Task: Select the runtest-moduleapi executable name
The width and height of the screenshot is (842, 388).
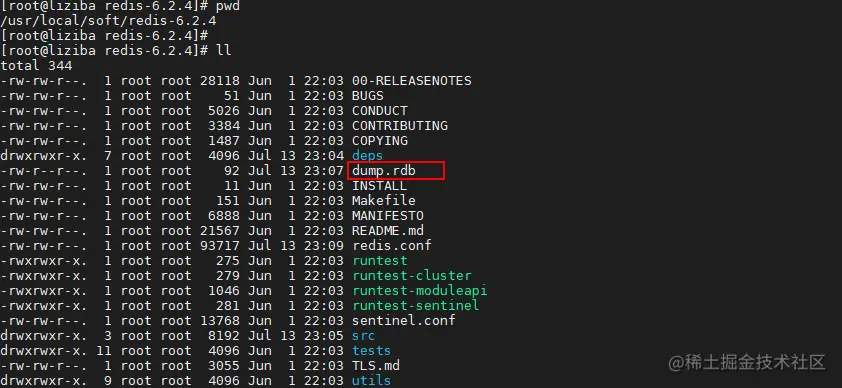Action: click(x=419, y=291)
